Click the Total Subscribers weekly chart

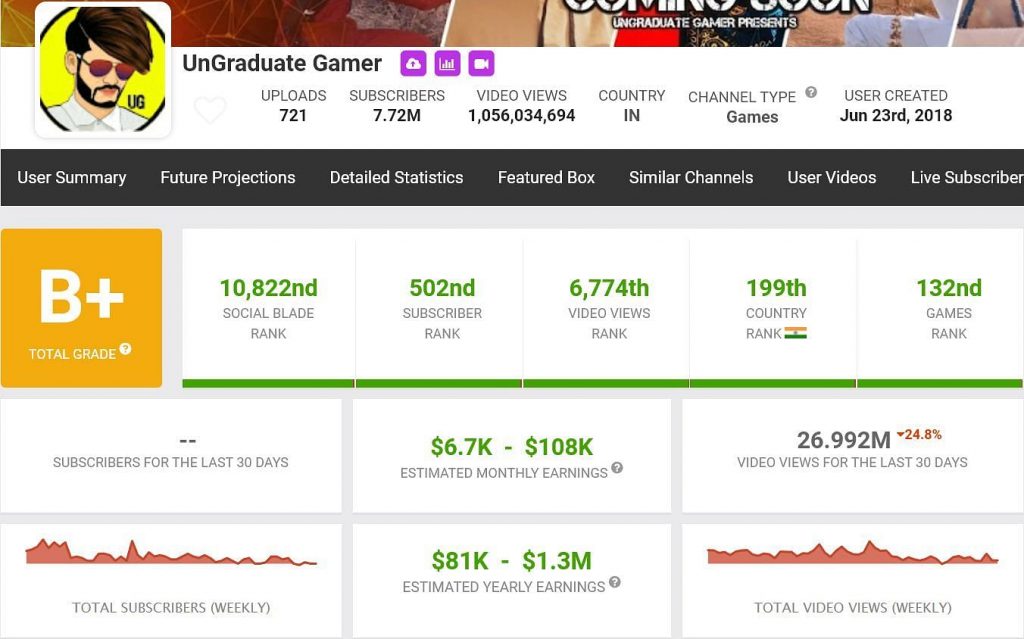pyautogui.click(x=171, y=553)
